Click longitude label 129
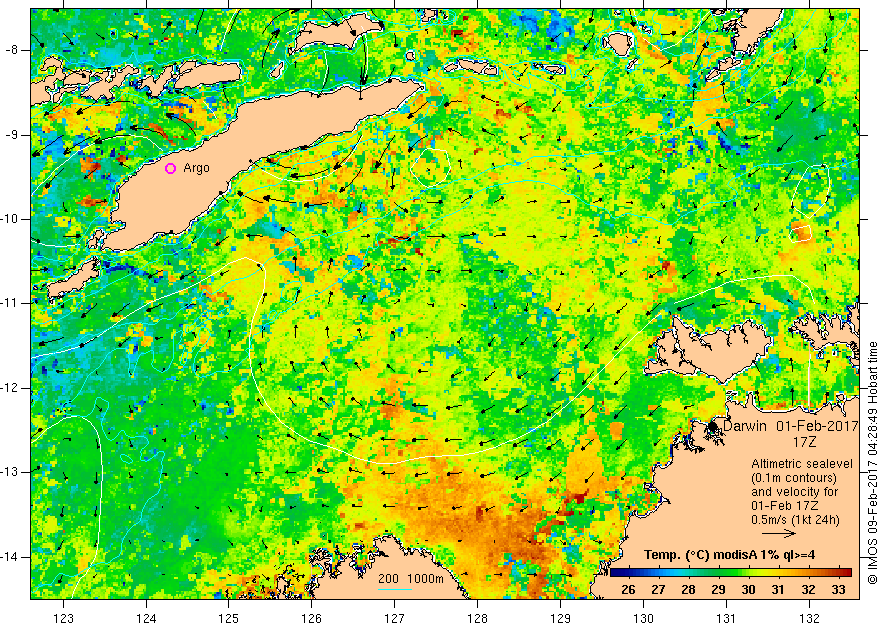Image resolution: width=880 pixels, height=630 pixels. tap(561, 618)
